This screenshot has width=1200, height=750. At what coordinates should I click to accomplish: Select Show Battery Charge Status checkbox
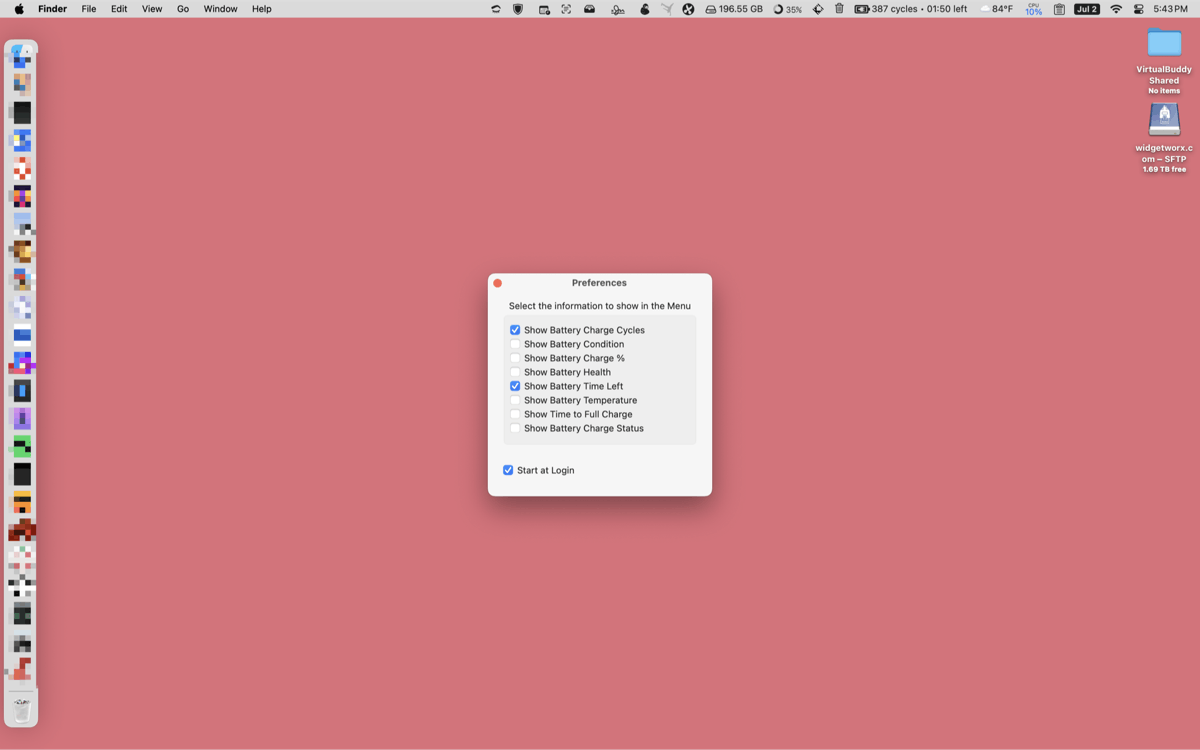pyautogui.click(x=515, y=428)
